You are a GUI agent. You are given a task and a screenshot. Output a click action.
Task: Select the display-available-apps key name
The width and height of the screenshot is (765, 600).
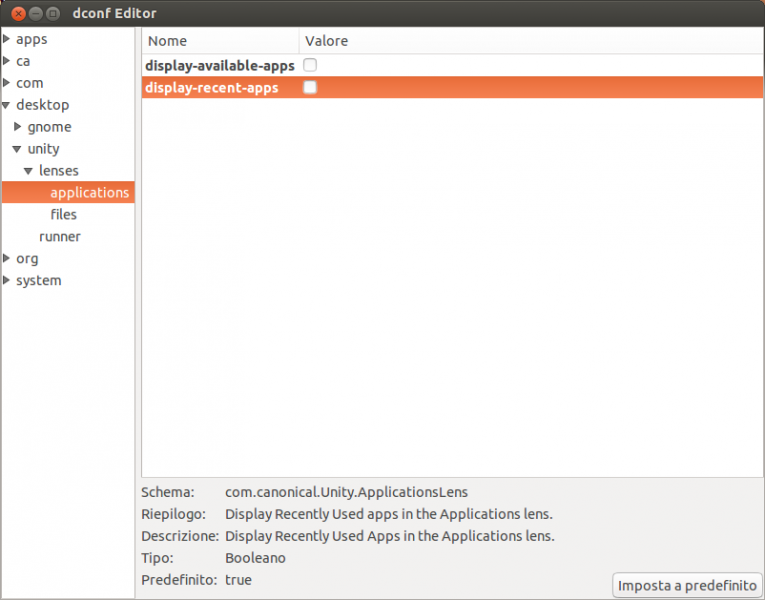(220, 65)
